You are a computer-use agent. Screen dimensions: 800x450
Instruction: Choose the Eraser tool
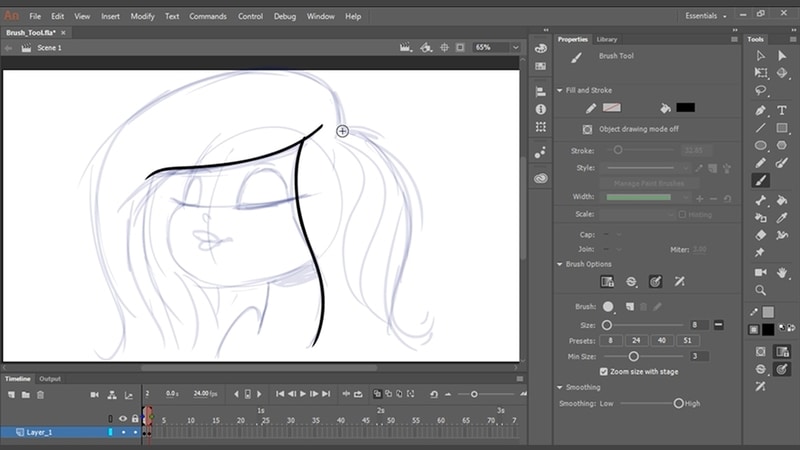pyautogui.click(x=761, y=235)
